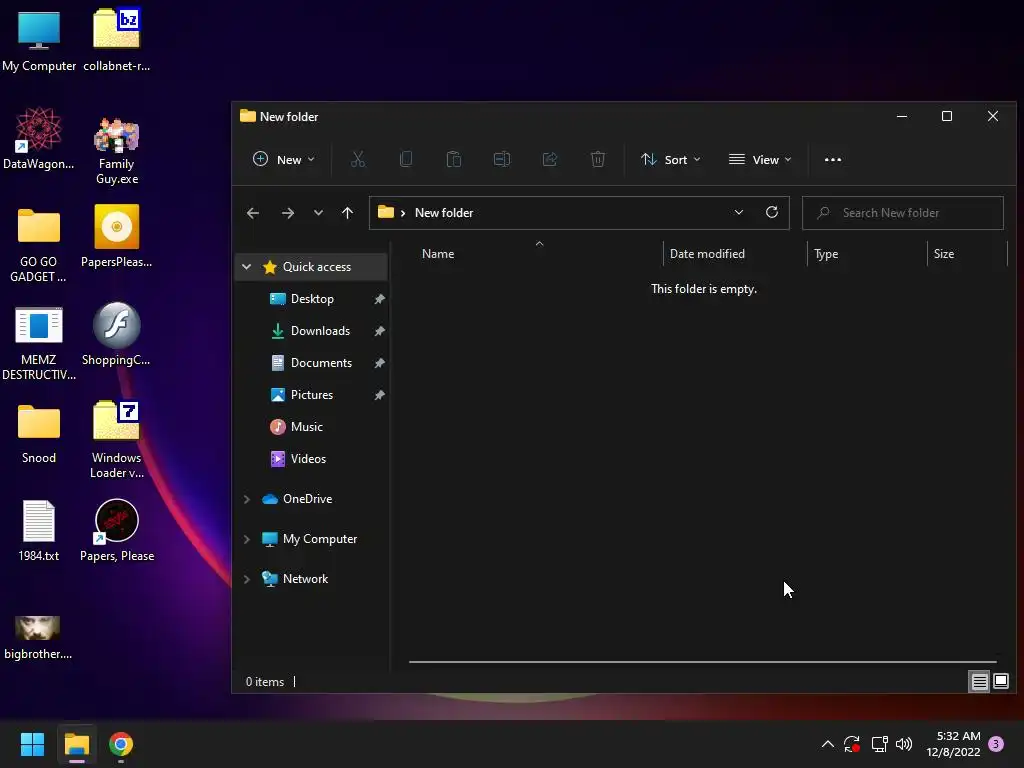
Task: Select the Family Guy.exe desktop icon
Action: (117, 150)
